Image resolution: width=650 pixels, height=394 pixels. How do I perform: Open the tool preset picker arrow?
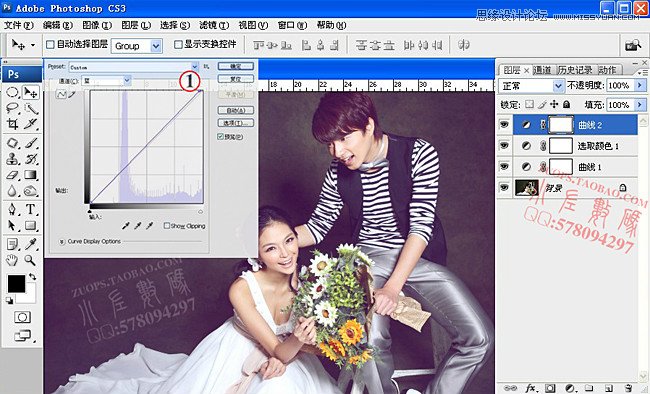point(33,45)
